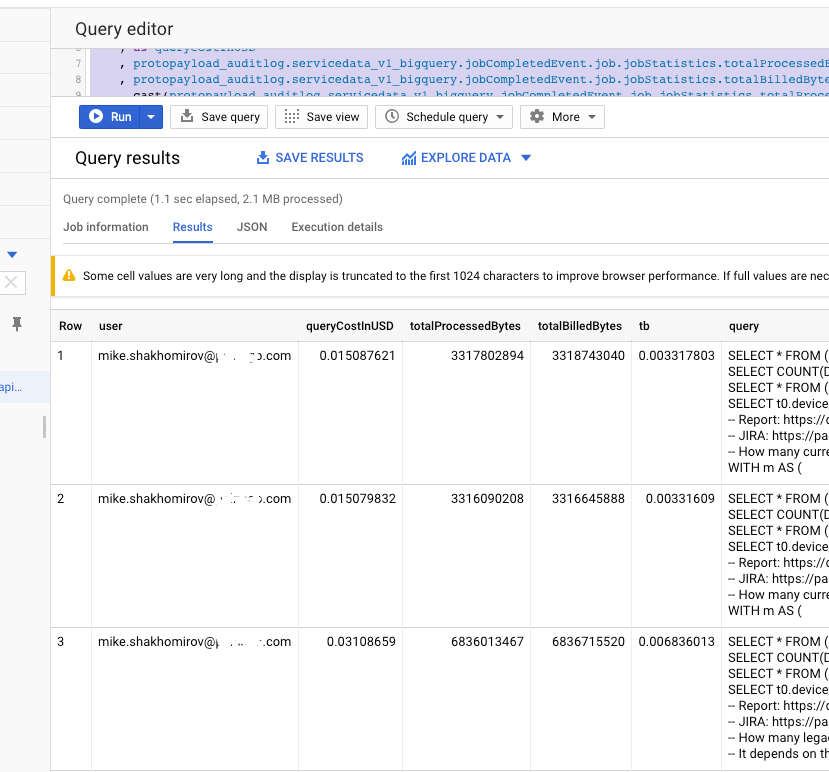Image resolution: width=829 pixels, height=772 pixels.
Task: Click the 'Query results' heading
Action: coord(127,158)
